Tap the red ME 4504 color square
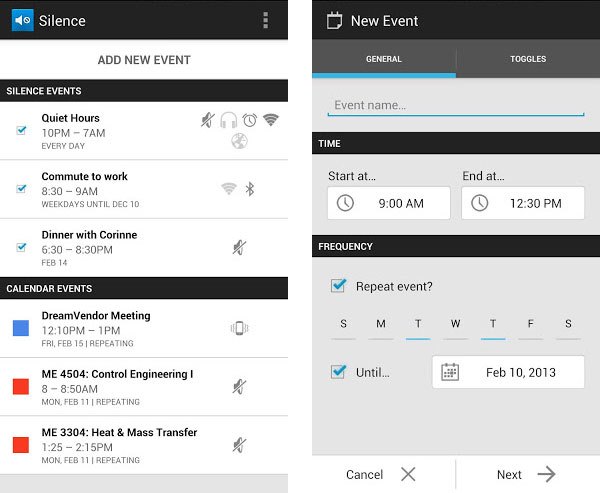Viewport: 600px width, 493px height. pyautogui.click(x=21, y=387)
